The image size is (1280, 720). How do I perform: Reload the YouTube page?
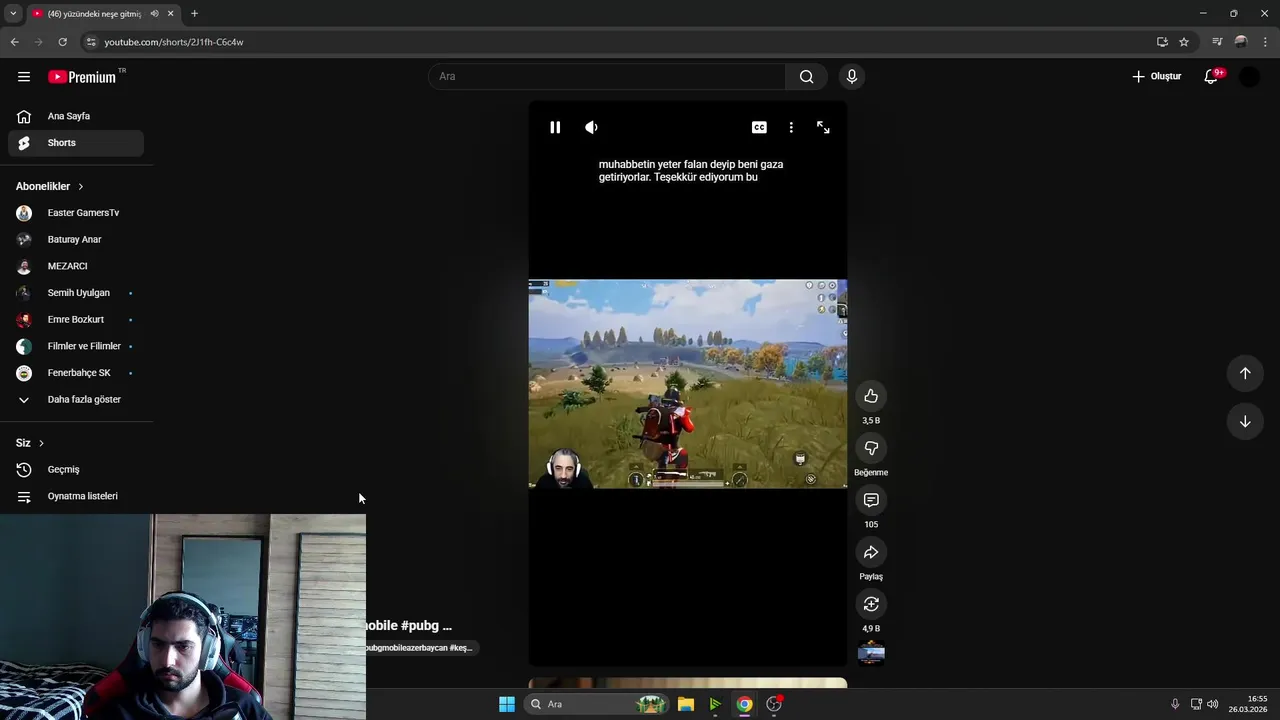62,42
